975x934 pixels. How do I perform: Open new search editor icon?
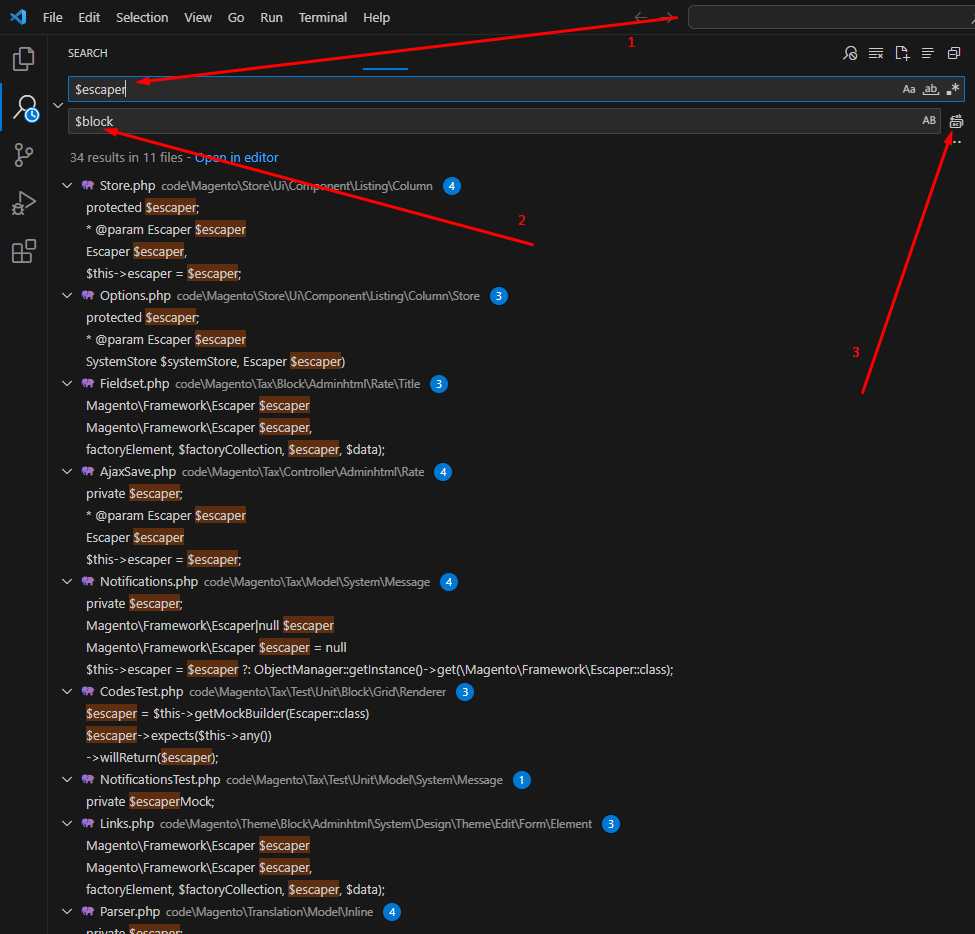(902, 53)
